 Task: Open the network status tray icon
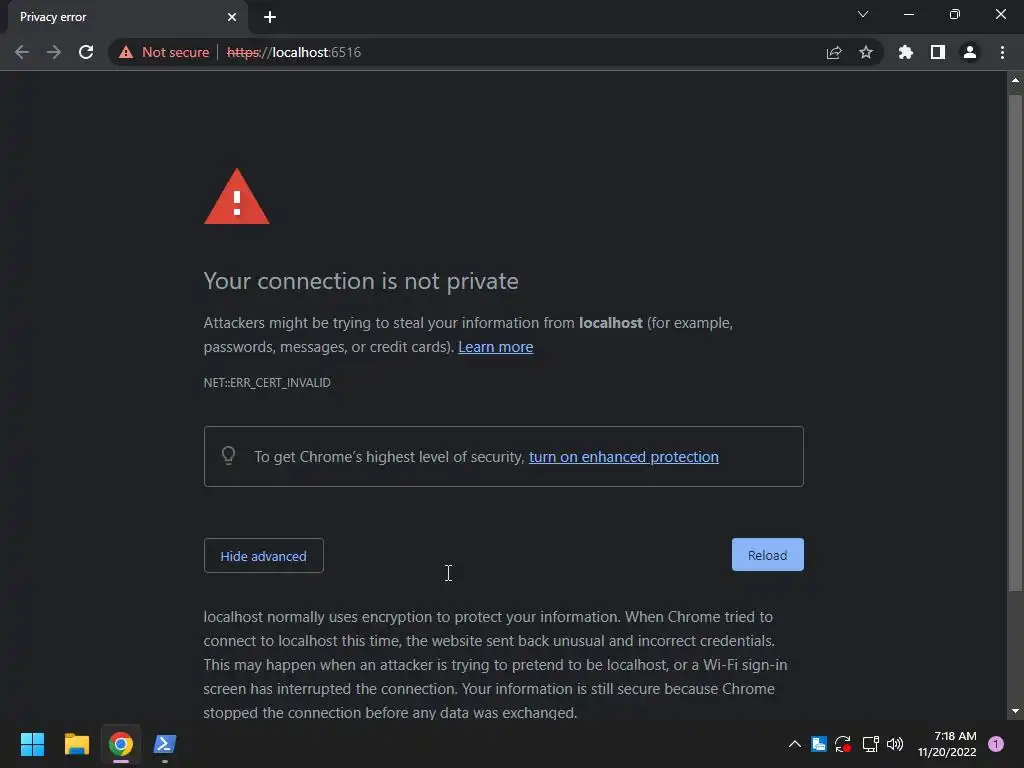coord(871,744)
